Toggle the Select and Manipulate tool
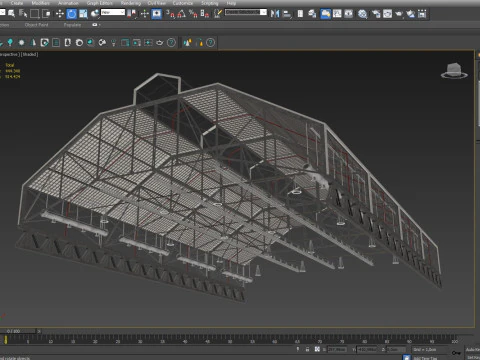Image resolution: width=480 pixels, height=360 pixels. click(x=144, y=14)
